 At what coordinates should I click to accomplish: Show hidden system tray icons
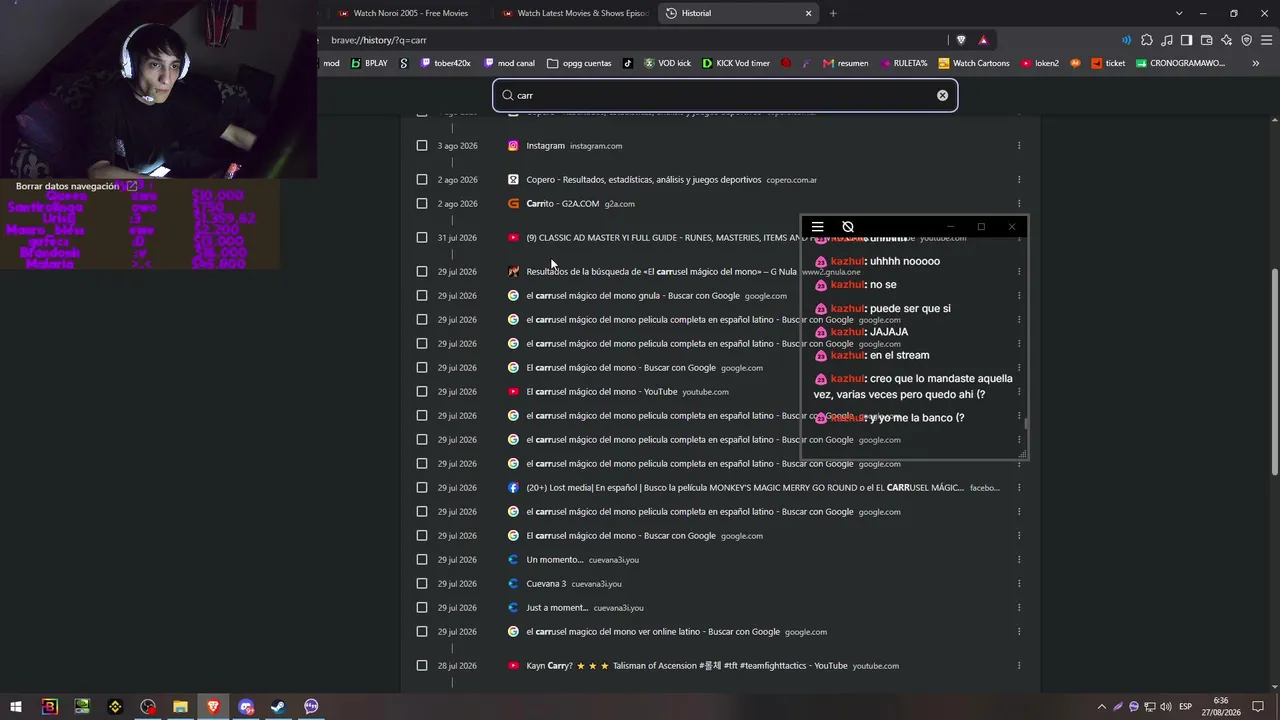(x=1102, y=707)
